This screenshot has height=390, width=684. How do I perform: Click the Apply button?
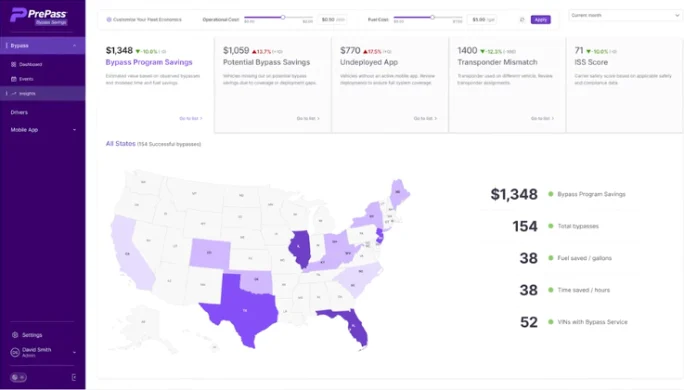click(540, 20)
